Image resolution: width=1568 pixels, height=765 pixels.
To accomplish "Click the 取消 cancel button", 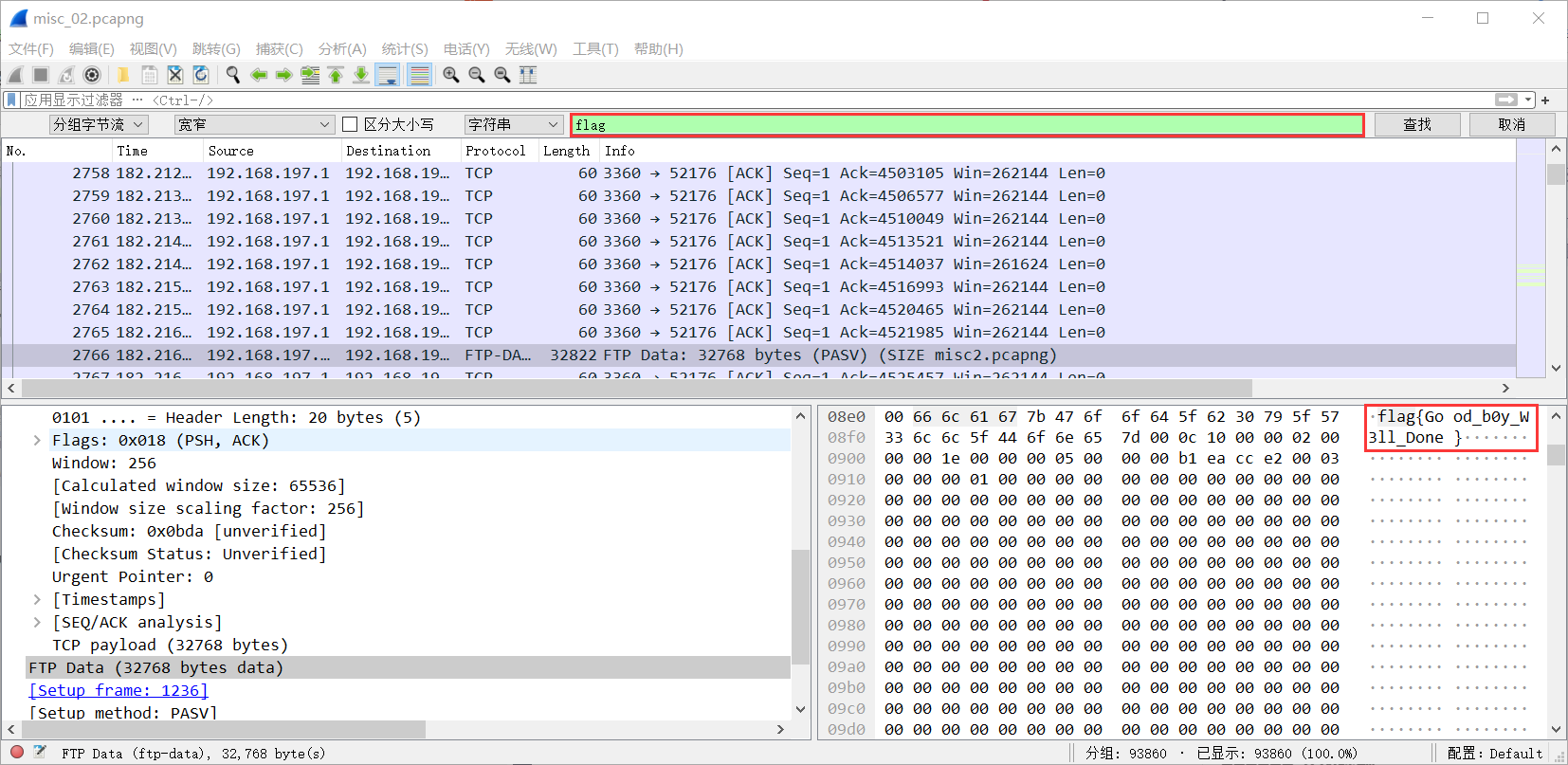I will (1512, 124).
